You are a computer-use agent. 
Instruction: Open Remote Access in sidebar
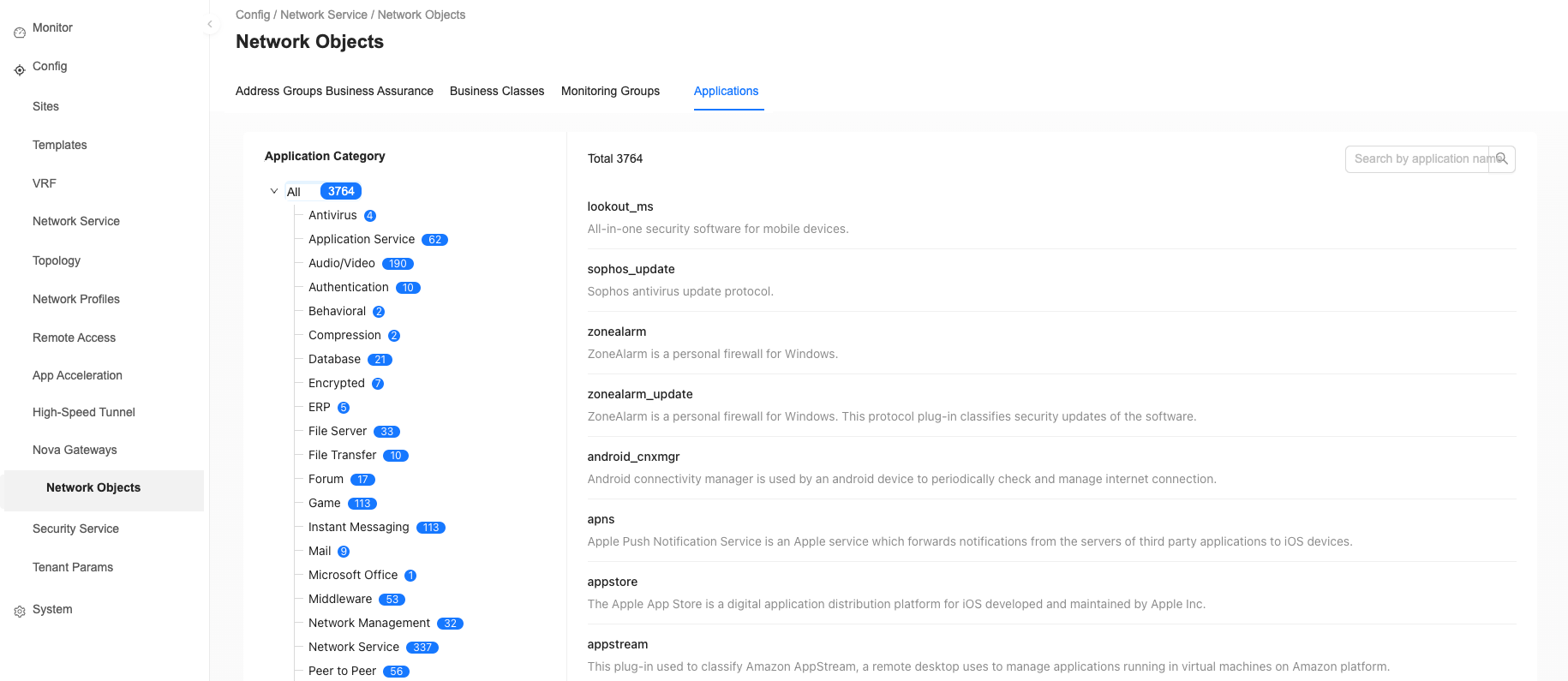point(74,338)
